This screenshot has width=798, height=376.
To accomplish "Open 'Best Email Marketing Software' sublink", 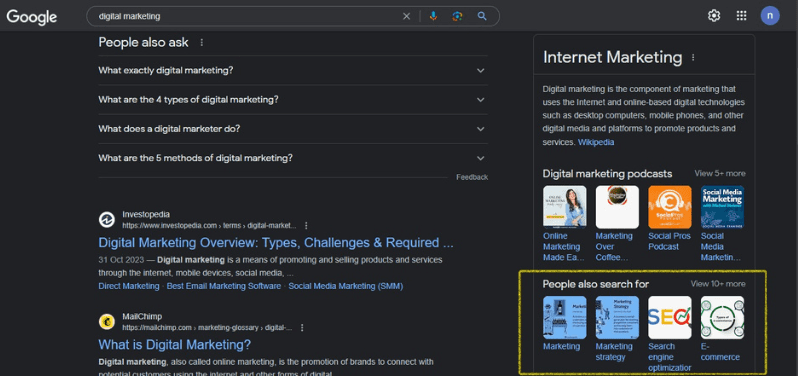I will [224, 286].
